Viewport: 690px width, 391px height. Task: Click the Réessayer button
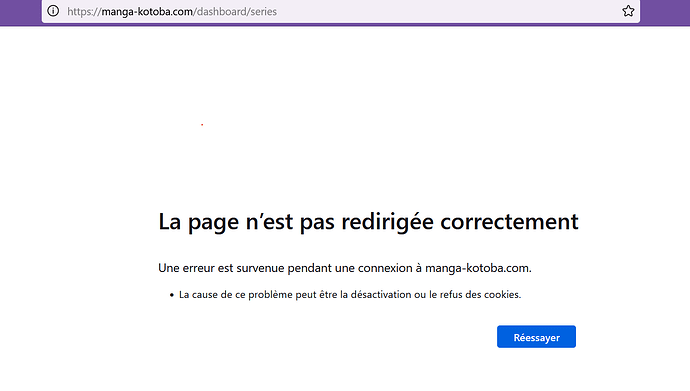click(x=536, y=337)
